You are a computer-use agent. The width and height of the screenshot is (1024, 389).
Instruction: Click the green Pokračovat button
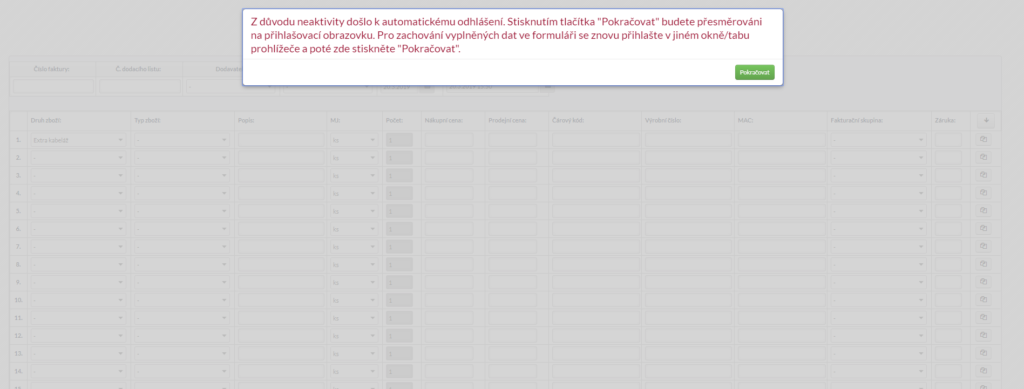(754, 72)
